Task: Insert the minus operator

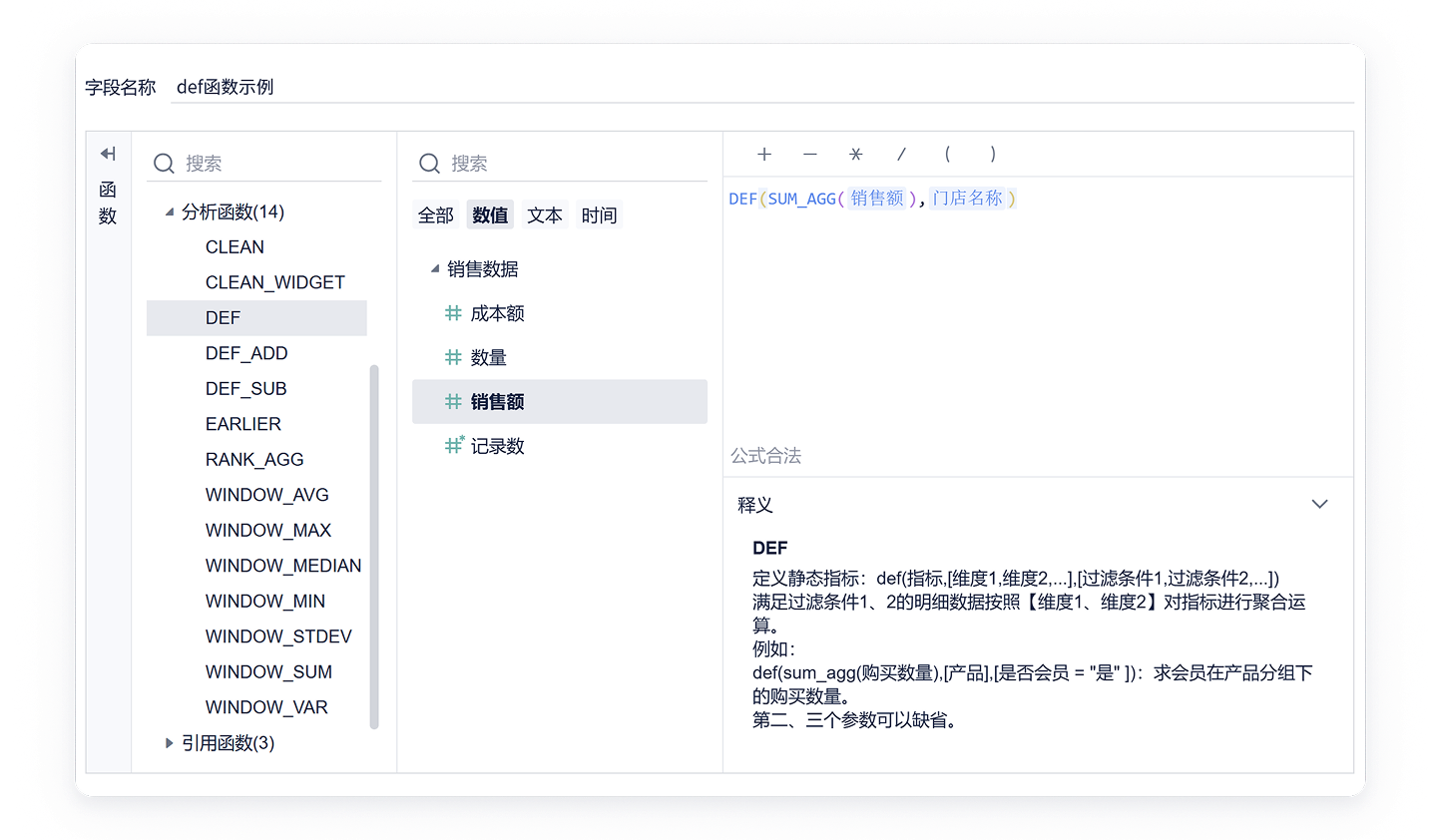Action: pos(810,154)
